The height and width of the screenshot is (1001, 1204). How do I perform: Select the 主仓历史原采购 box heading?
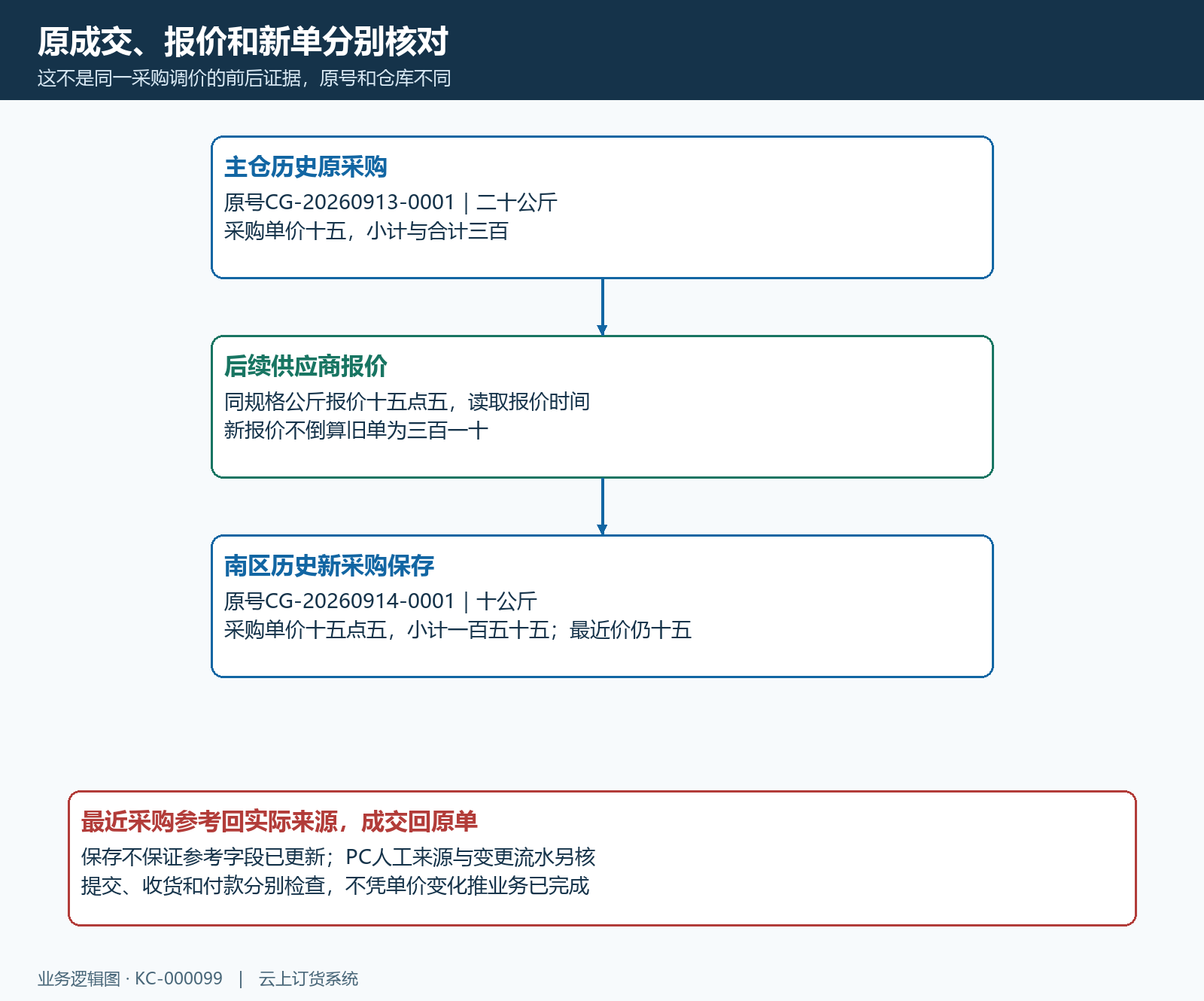tap(306, 167)
